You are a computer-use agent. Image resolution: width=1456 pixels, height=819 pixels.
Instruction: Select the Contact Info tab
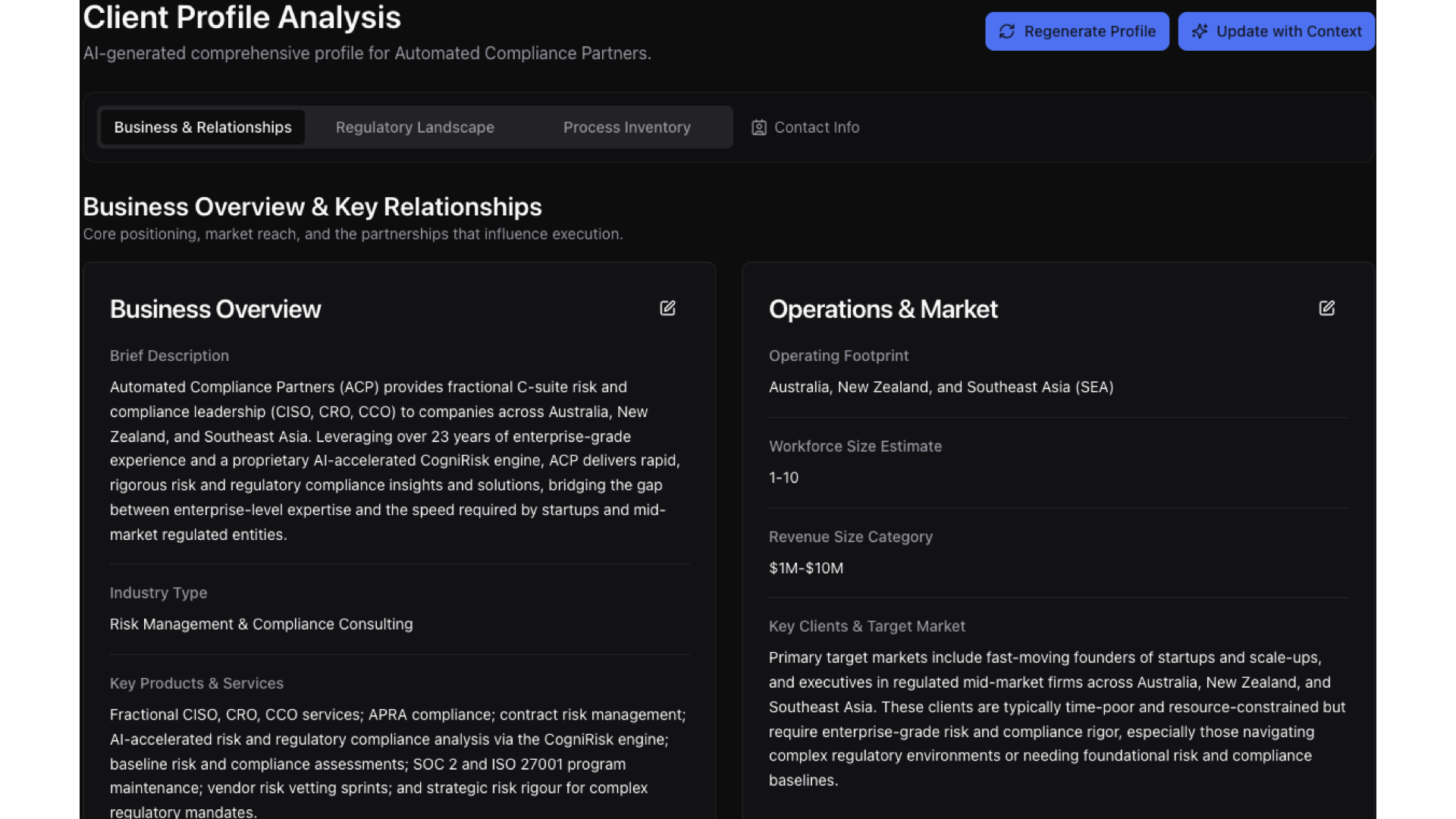(816, 127)
